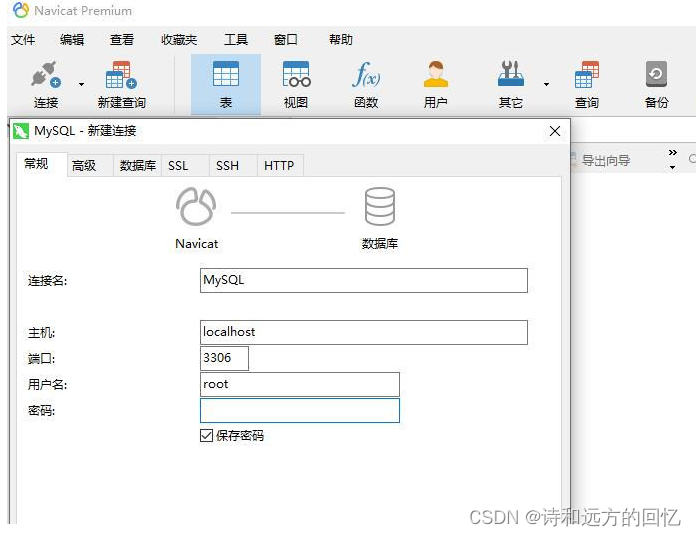Click the 数据库 cylinder icon in the diagram
The height and width of the screenshot is (536, 696).
(380, 206)
